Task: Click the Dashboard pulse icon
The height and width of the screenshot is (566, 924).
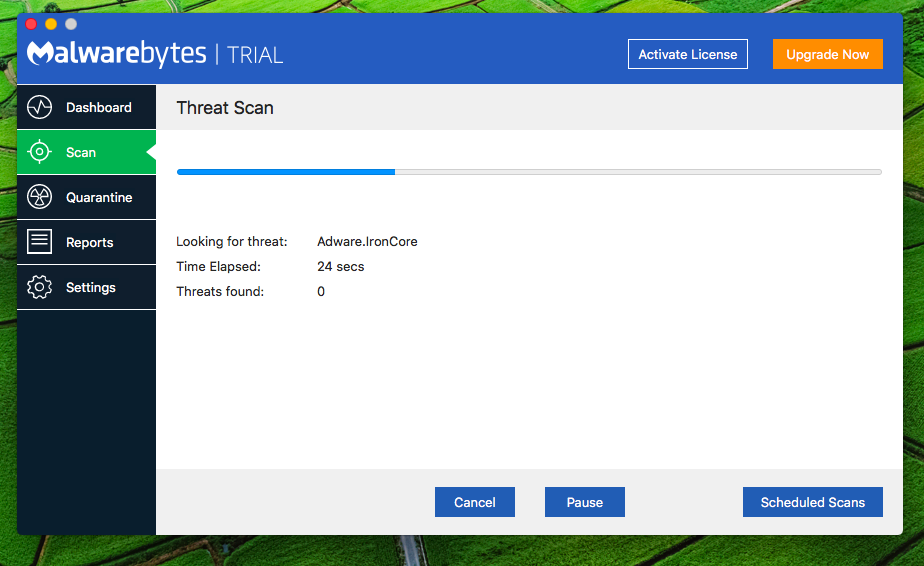Action: point(39,107)
